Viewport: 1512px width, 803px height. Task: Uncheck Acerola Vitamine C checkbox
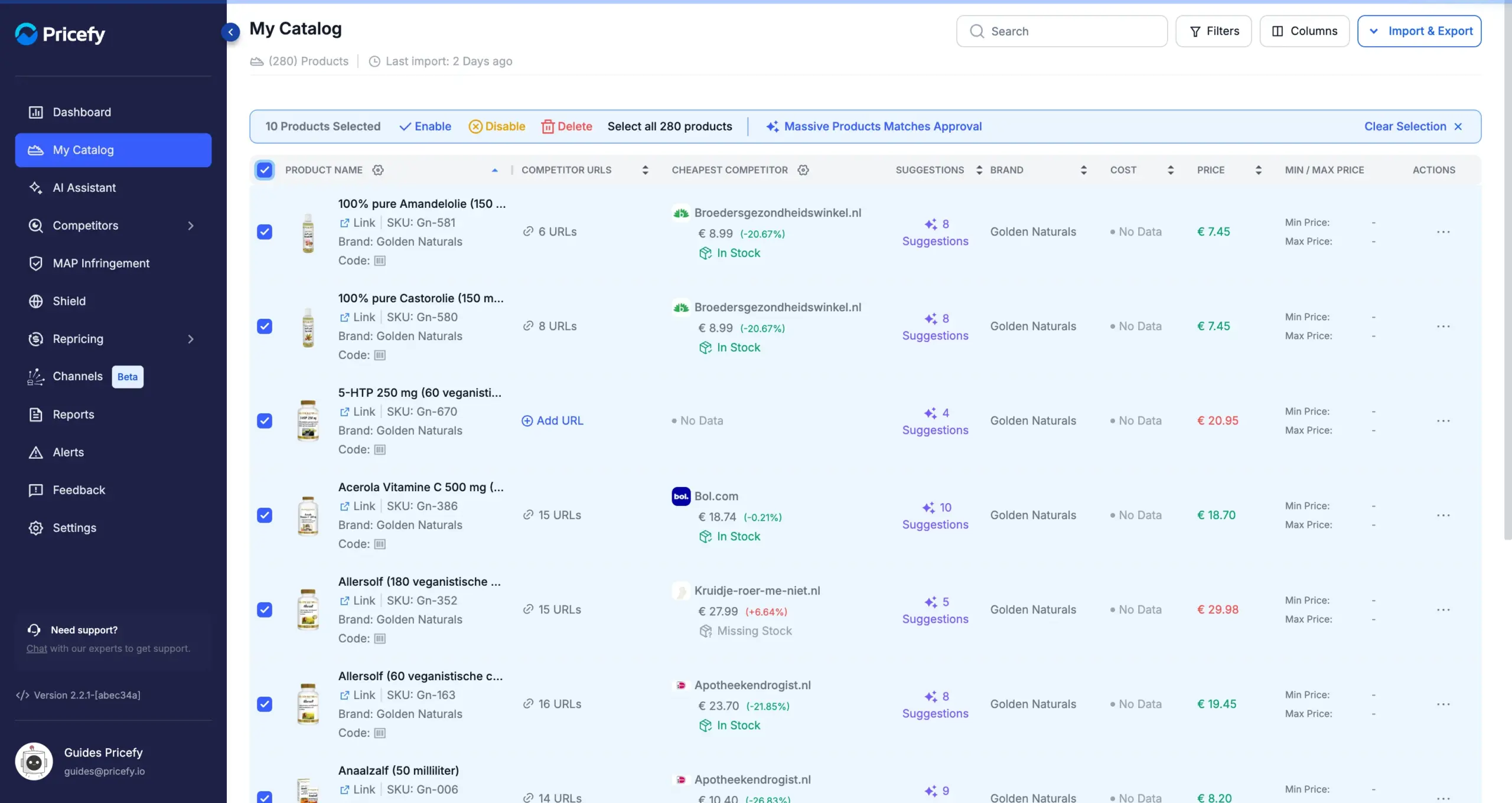coord(265,515)
